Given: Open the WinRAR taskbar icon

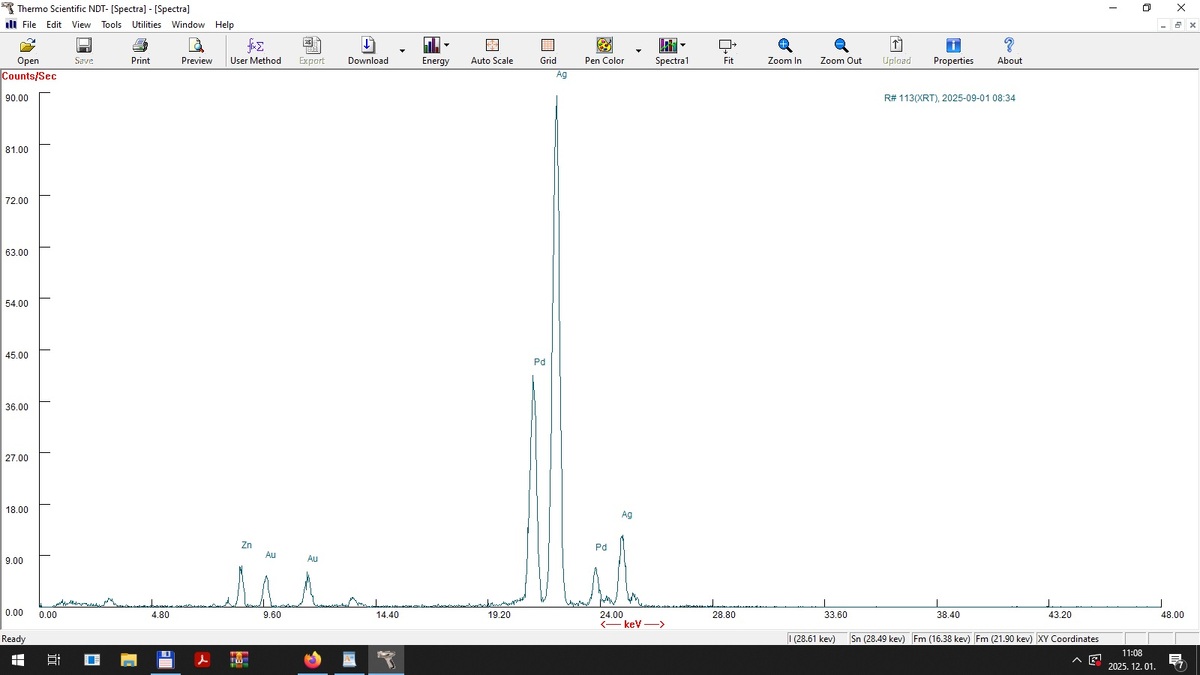Looking at the screenshot, I should [x=239, y=660].
